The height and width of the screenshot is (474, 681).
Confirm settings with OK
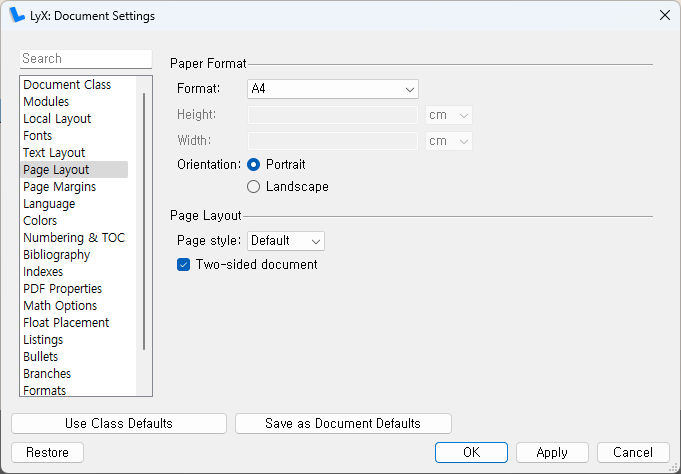(x=471, y=452)
